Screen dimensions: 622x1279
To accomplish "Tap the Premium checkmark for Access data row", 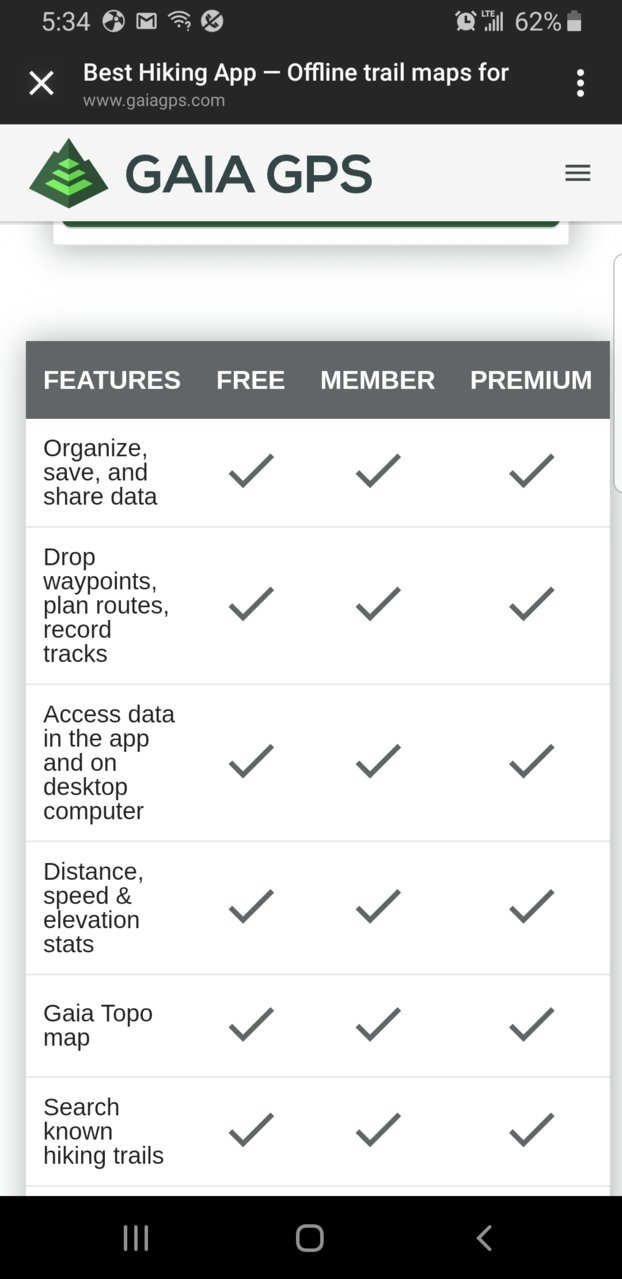I will pyautogui.click(x=531, y=762).
